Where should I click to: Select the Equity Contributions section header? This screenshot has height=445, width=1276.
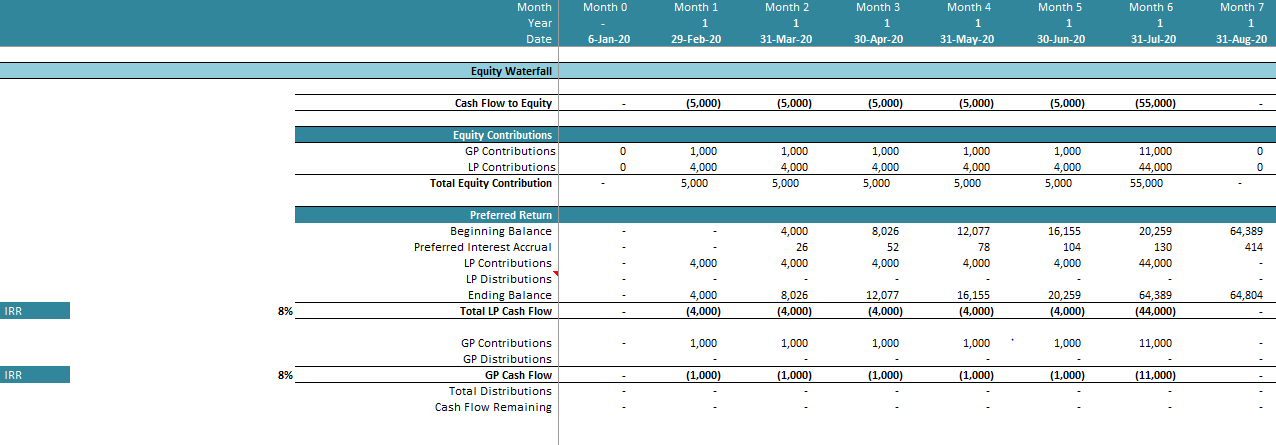point(502,135)
